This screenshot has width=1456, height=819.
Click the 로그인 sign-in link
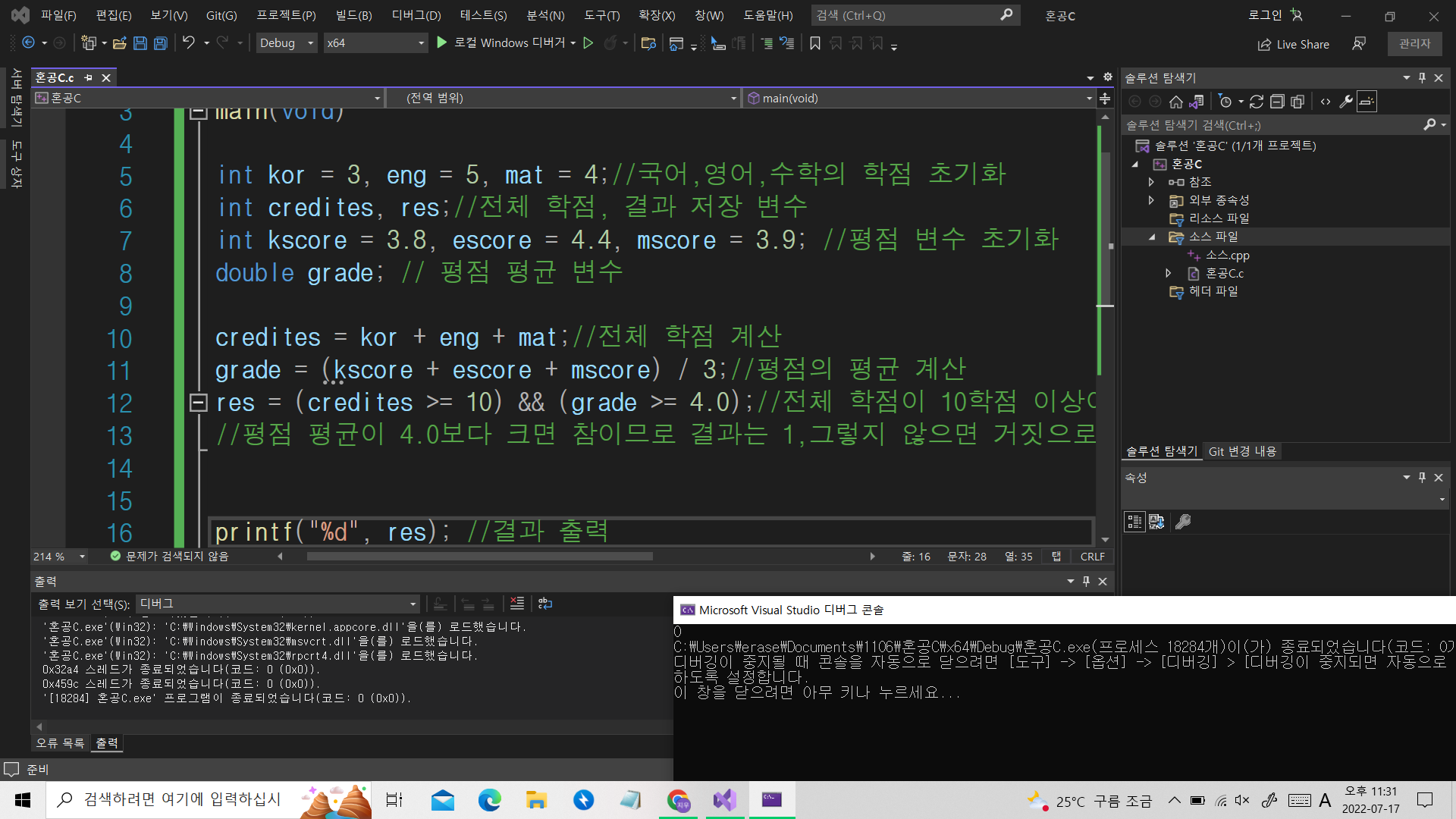[1265, 15]
